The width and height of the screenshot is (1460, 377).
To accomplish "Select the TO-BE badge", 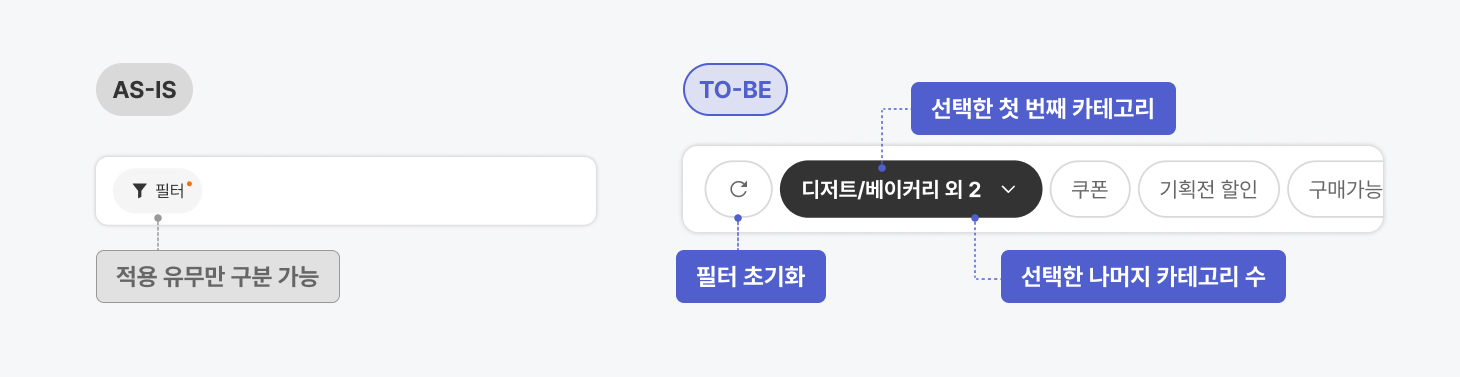I will [735, 90].
